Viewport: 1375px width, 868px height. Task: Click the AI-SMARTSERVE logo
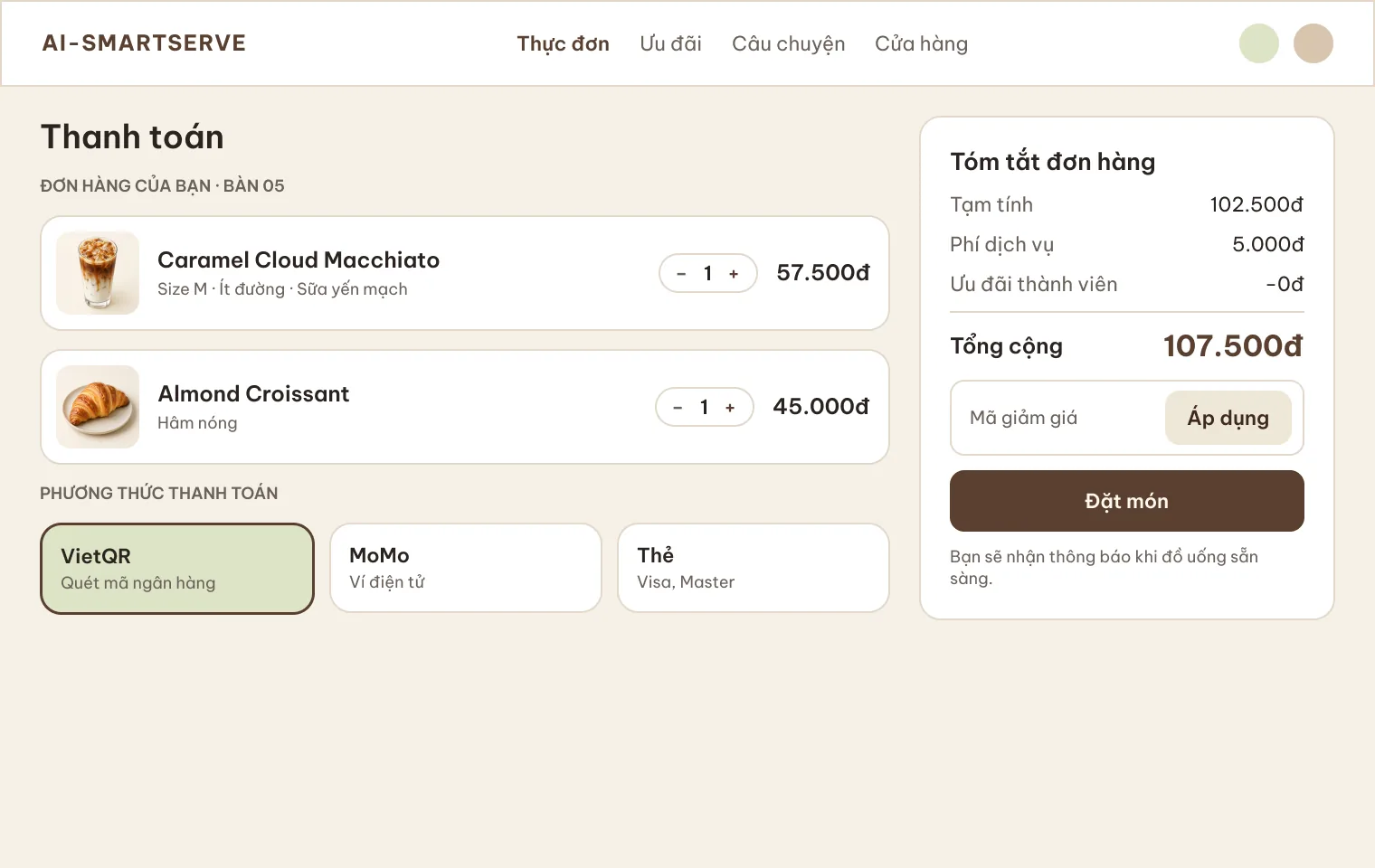144,43
